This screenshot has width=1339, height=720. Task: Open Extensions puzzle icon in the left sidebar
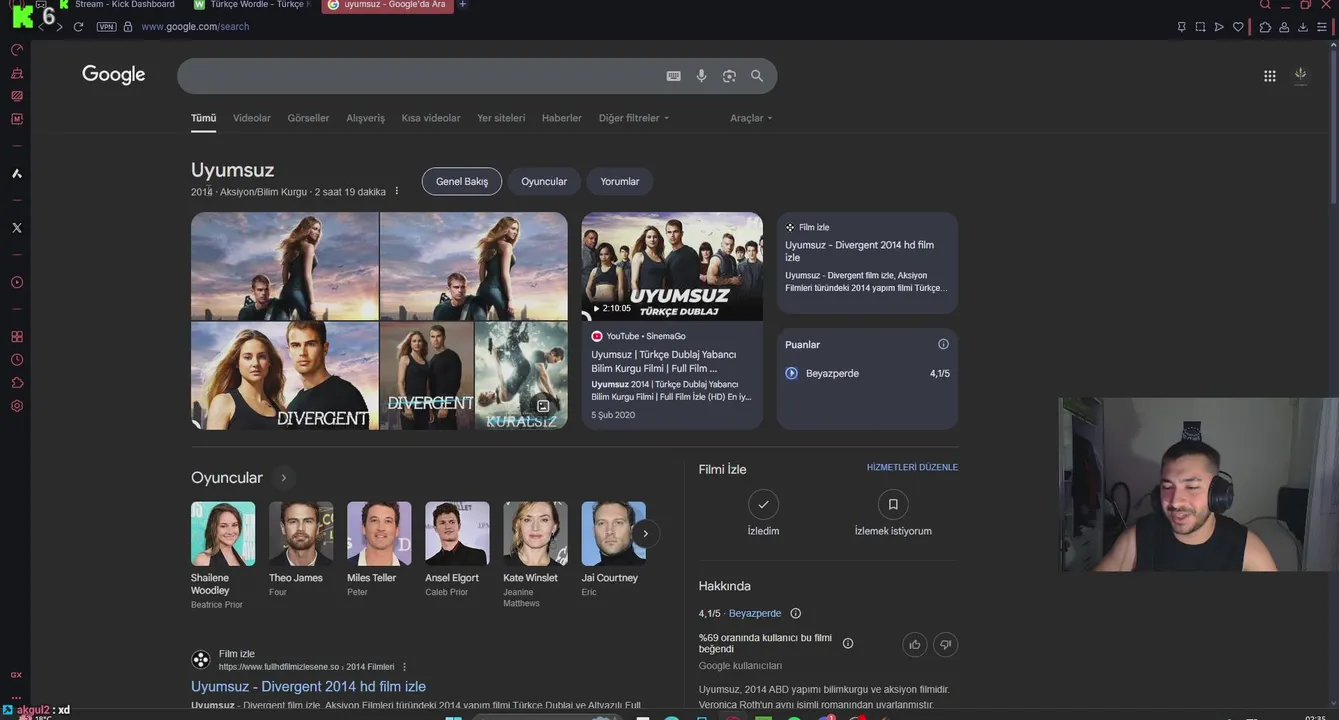click(17, 383)
